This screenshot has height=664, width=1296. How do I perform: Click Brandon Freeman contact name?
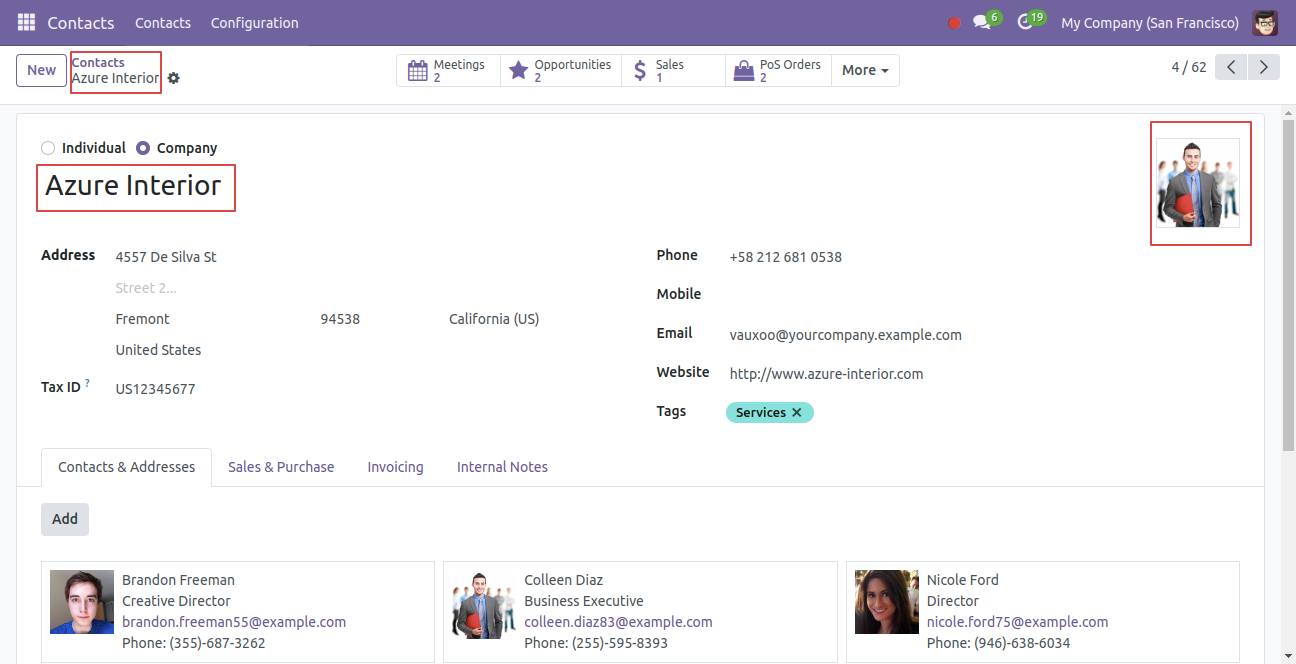(x=178, y=580)
